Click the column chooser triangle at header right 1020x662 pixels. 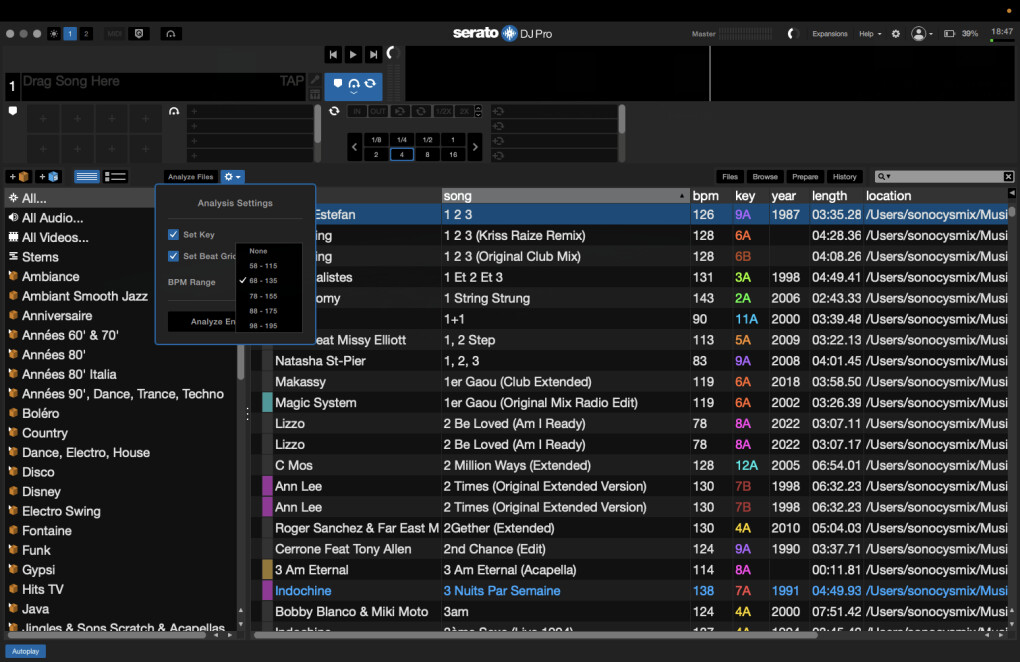1012,193
